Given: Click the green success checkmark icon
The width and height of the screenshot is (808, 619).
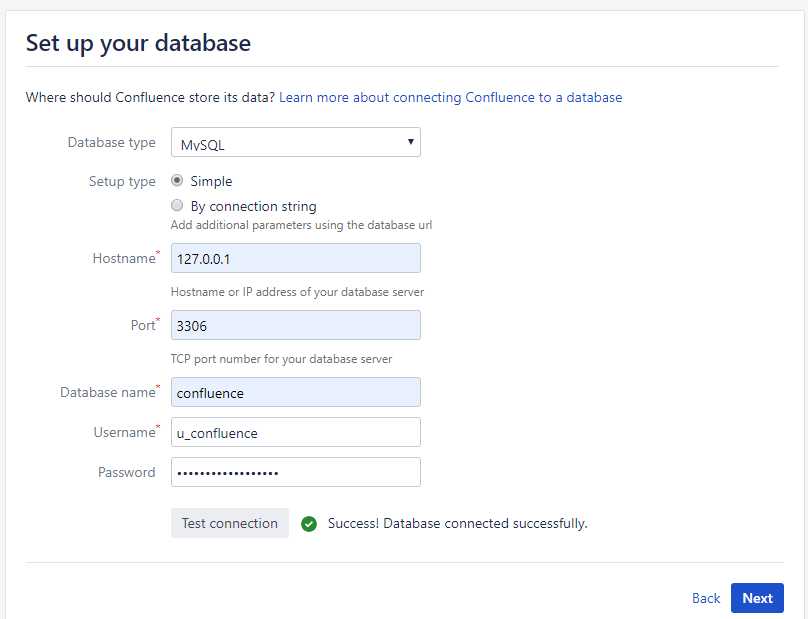Looking at the screenshot, I should [x=309, y=524].
